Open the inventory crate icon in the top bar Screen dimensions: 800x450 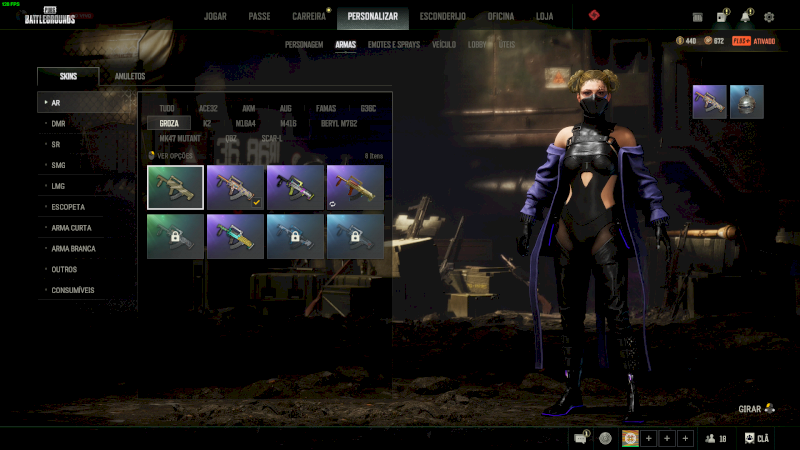click(722, 17)
